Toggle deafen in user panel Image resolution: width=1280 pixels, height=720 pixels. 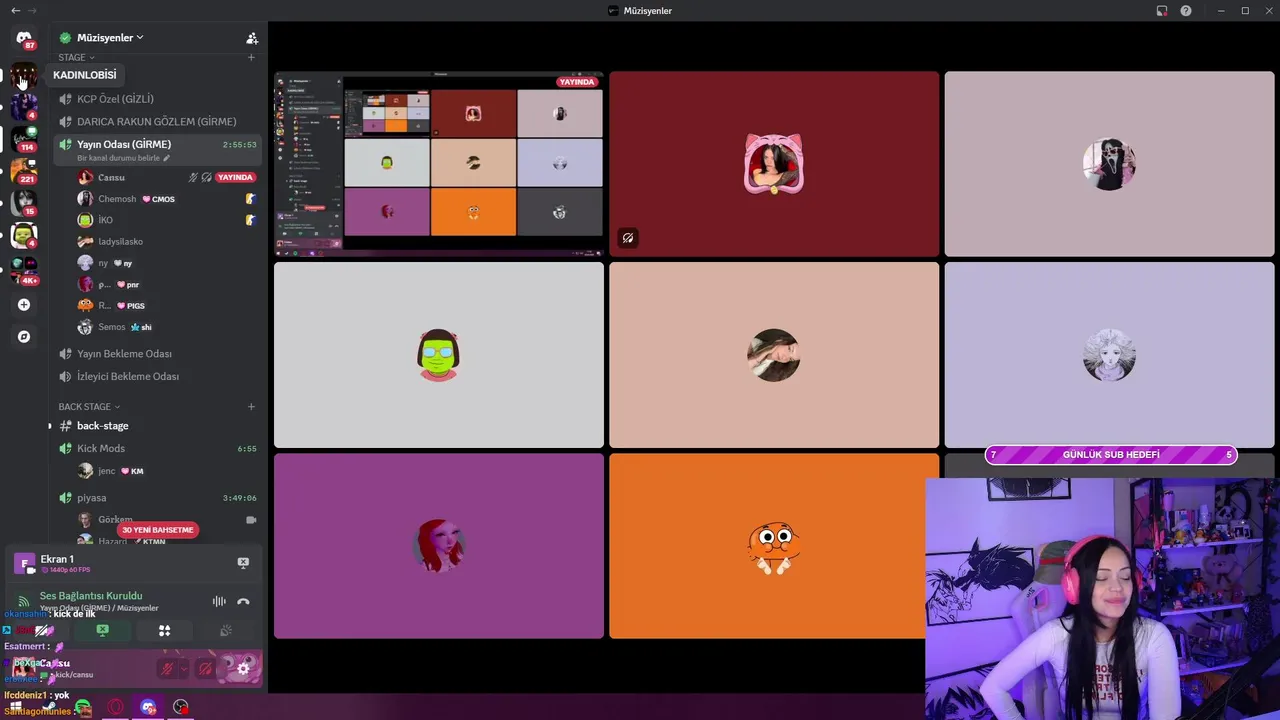click(205, 669)
